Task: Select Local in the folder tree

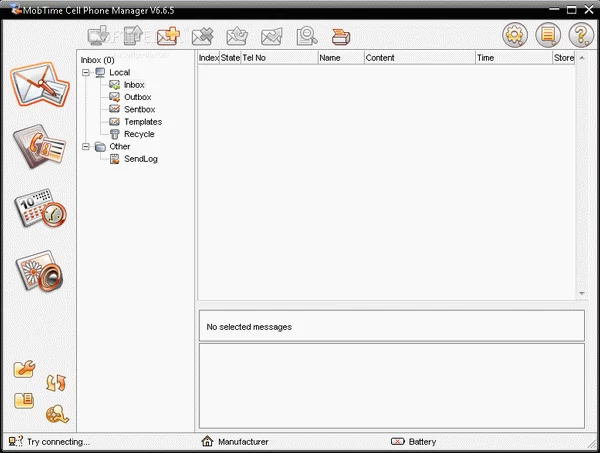Action: point(119,72)
